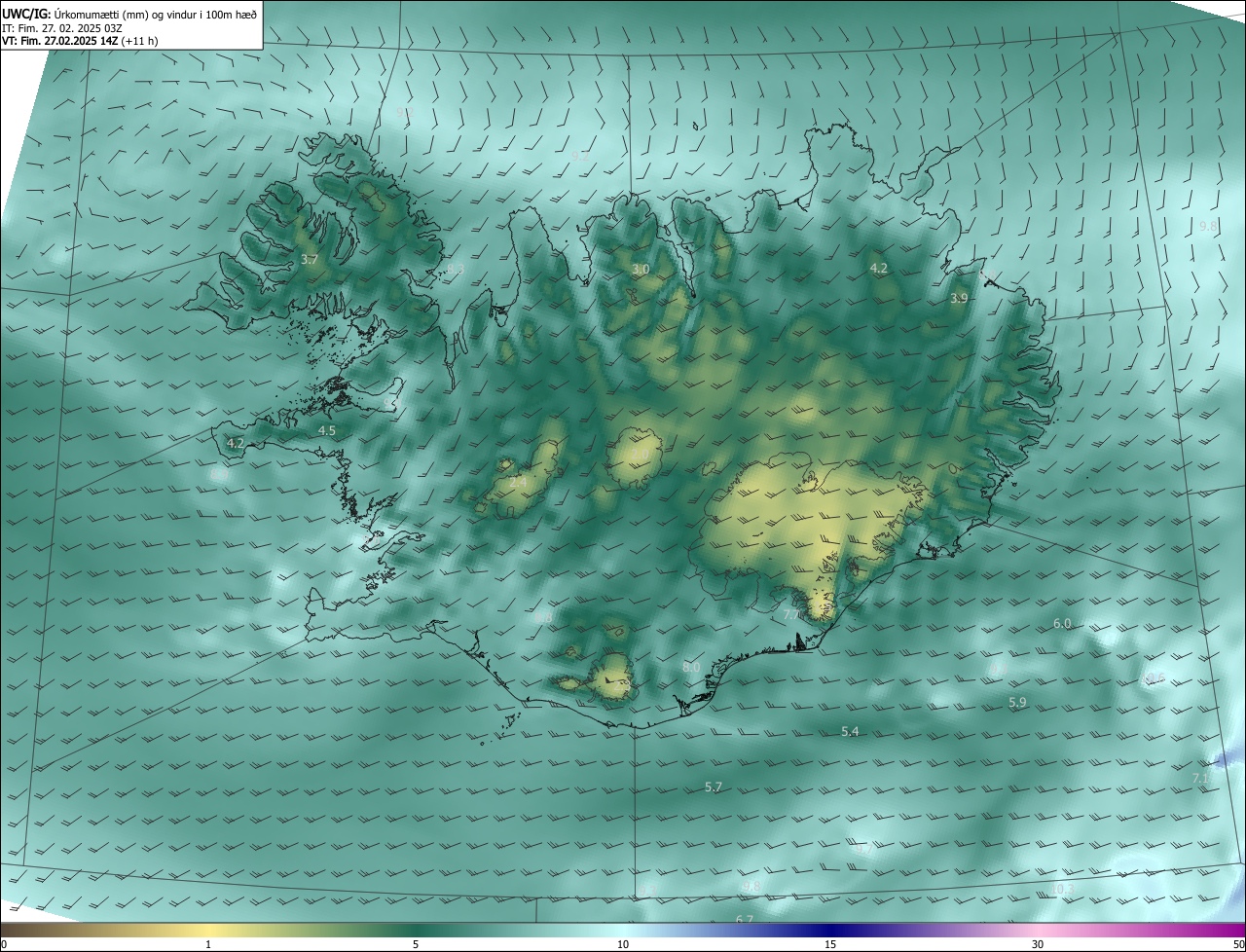This screenshot has width=1246, height=952.
Task: Click the 6.0 value over the southeast ocean
Action: pyautogui.click(x=1062, y=623)
